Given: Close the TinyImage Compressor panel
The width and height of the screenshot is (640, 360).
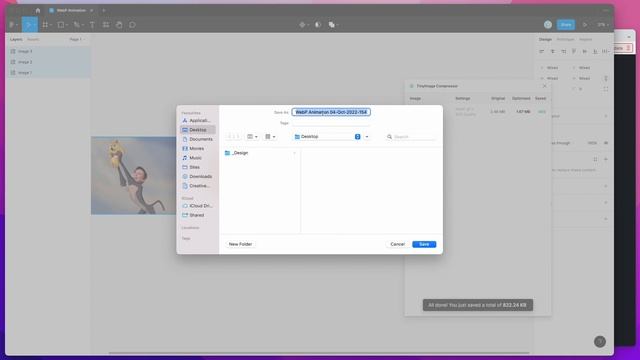Looking at the screenshot, I should (544, 86).
